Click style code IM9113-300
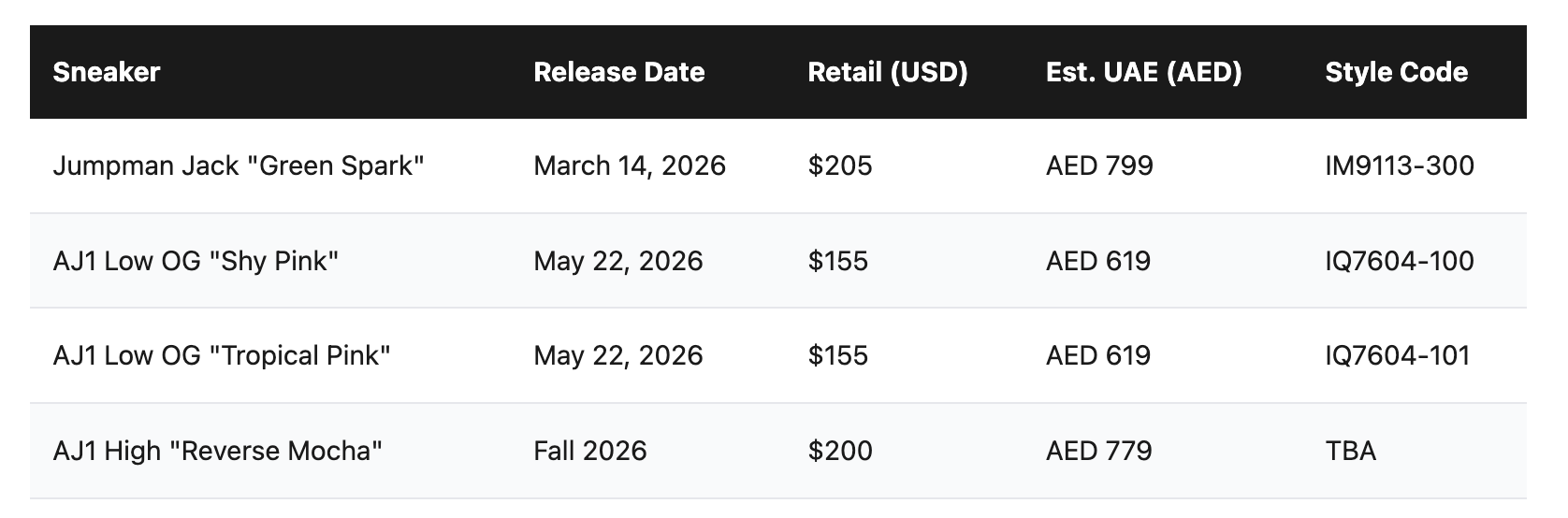Screen dimensions: 1568x518 pyautogui.click(x=1400, y=165)
